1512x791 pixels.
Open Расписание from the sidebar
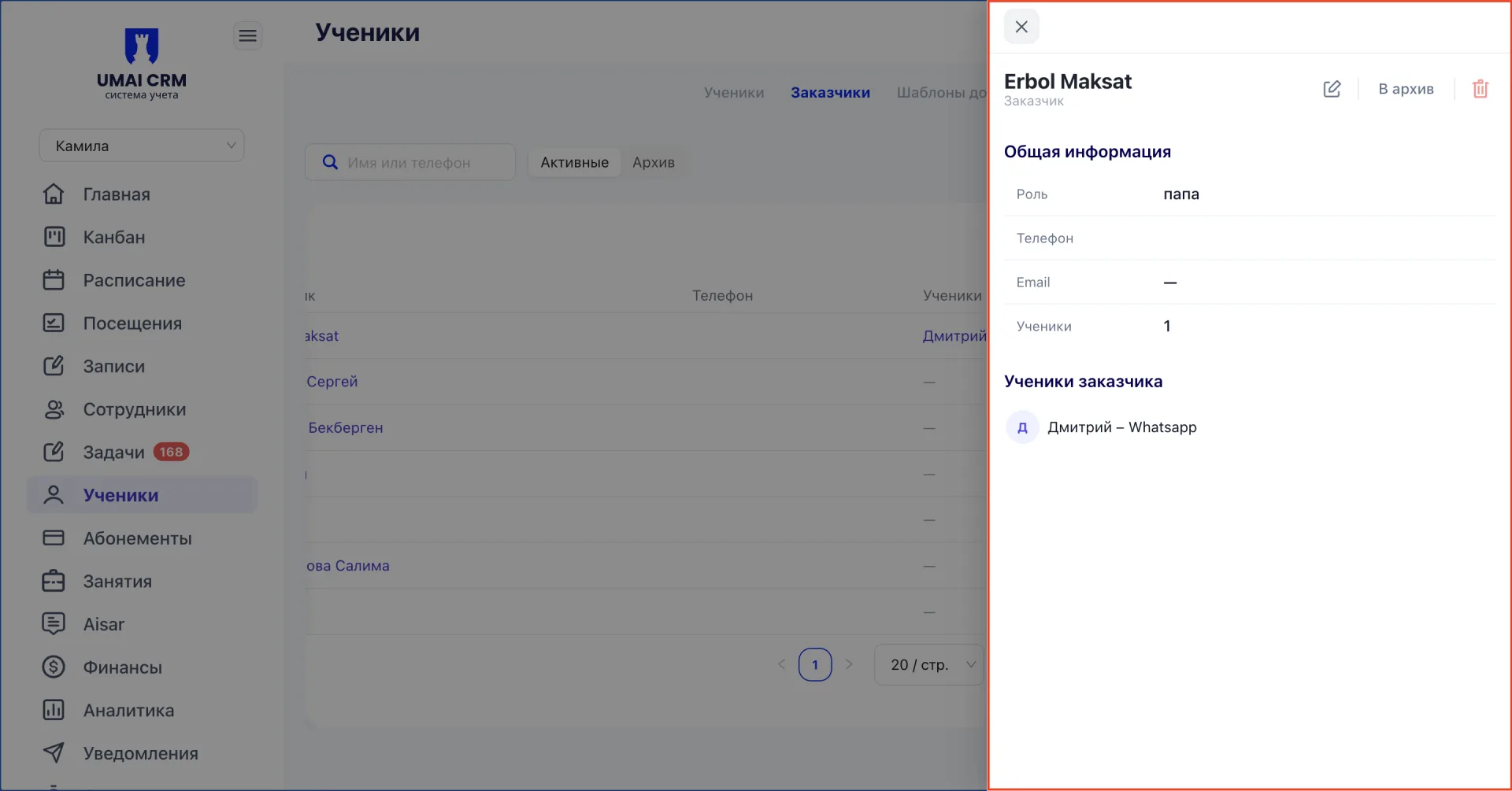point(135,280)
